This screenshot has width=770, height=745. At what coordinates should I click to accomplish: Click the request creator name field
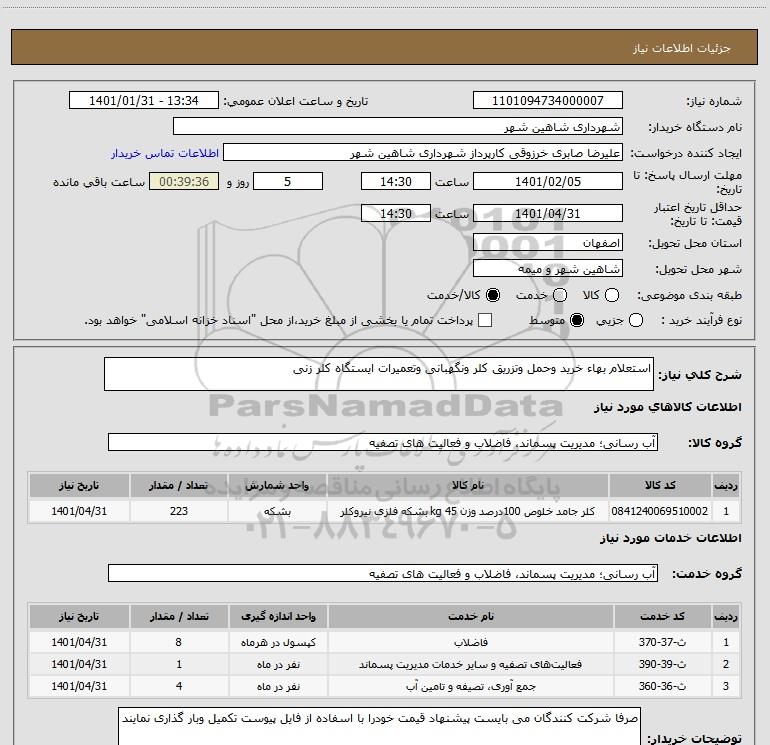click(423, 153)
